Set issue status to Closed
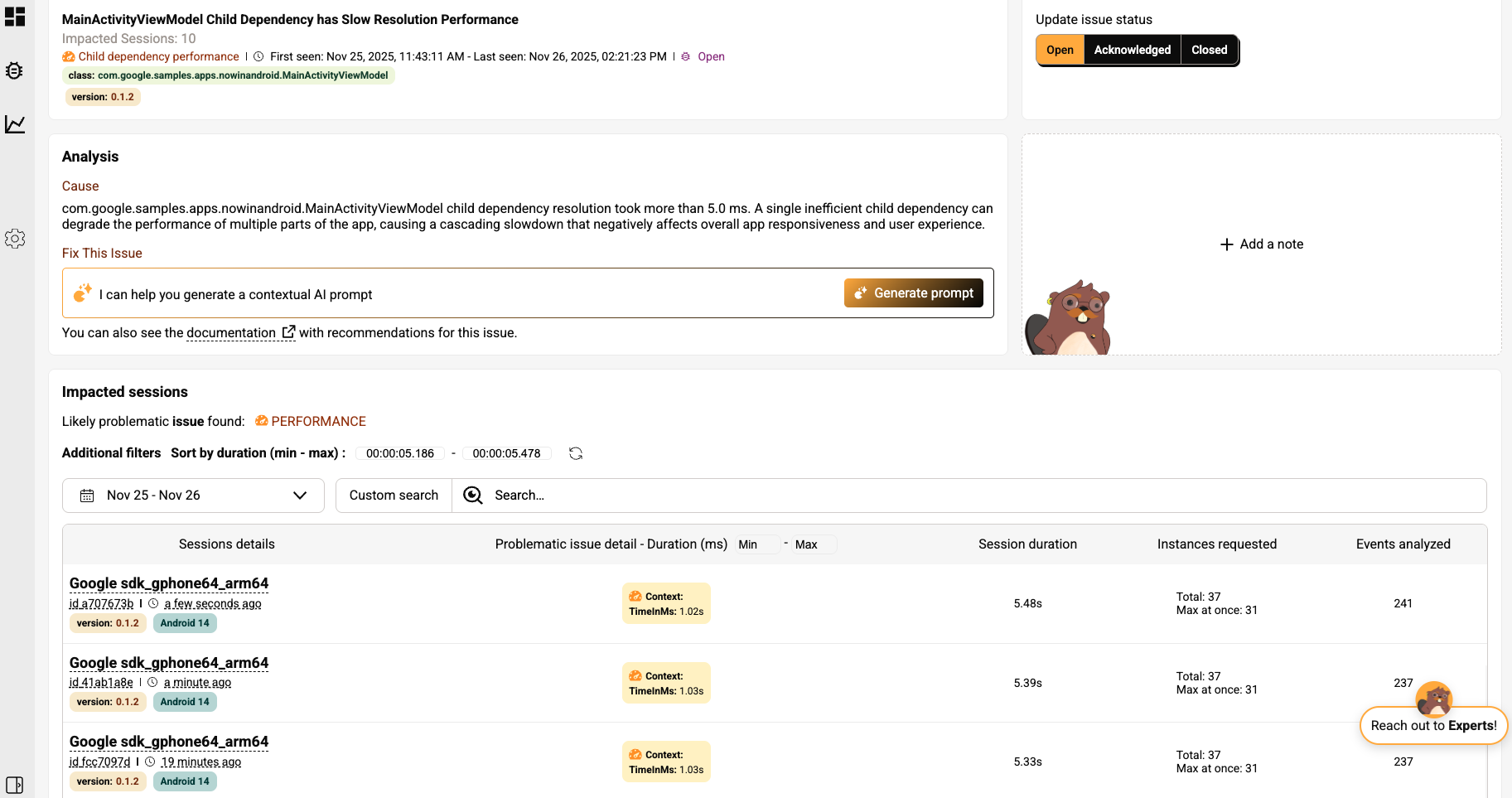This screenshot has height=798, width=1512. (1209, 50)
